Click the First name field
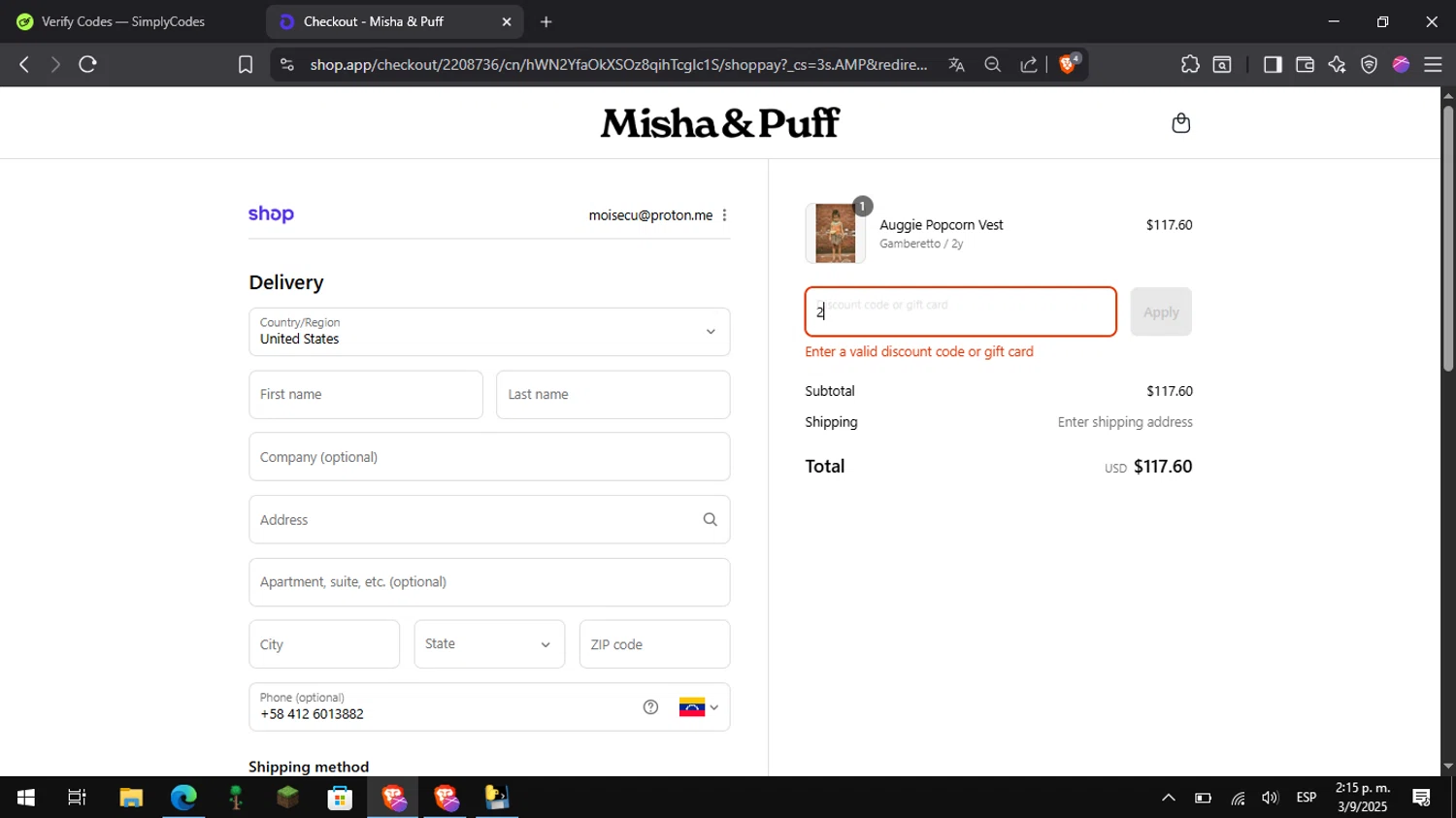1456x818 pixels. click(366, 395)
